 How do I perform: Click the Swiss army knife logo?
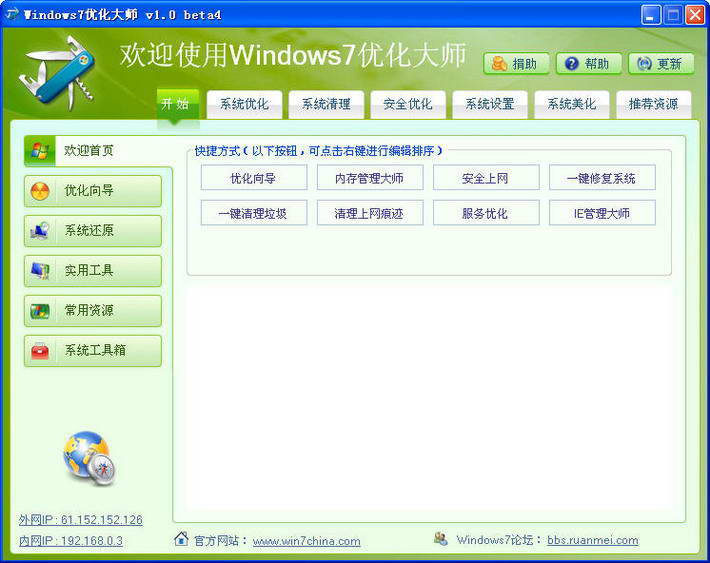pos(58,75)
